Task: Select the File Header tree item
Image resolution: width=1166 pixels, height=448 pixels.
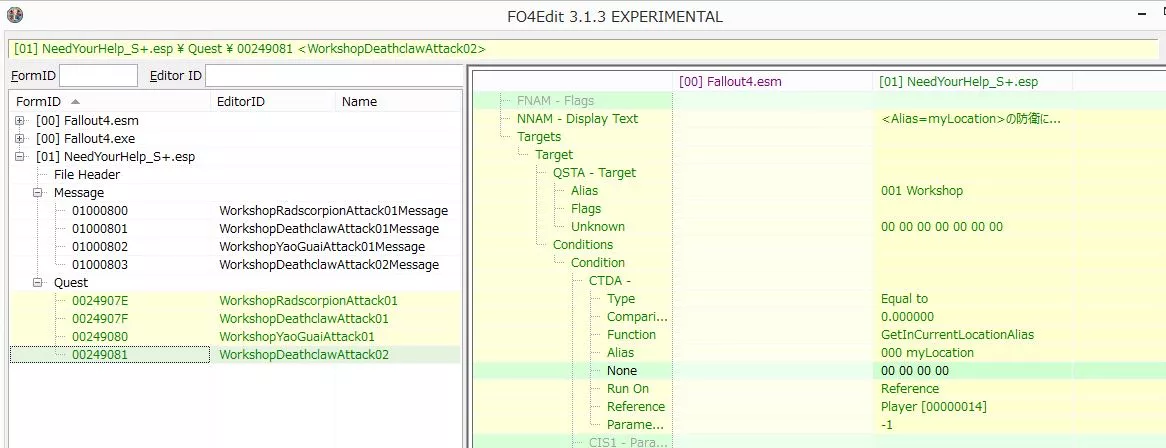Action: (87, 175)
